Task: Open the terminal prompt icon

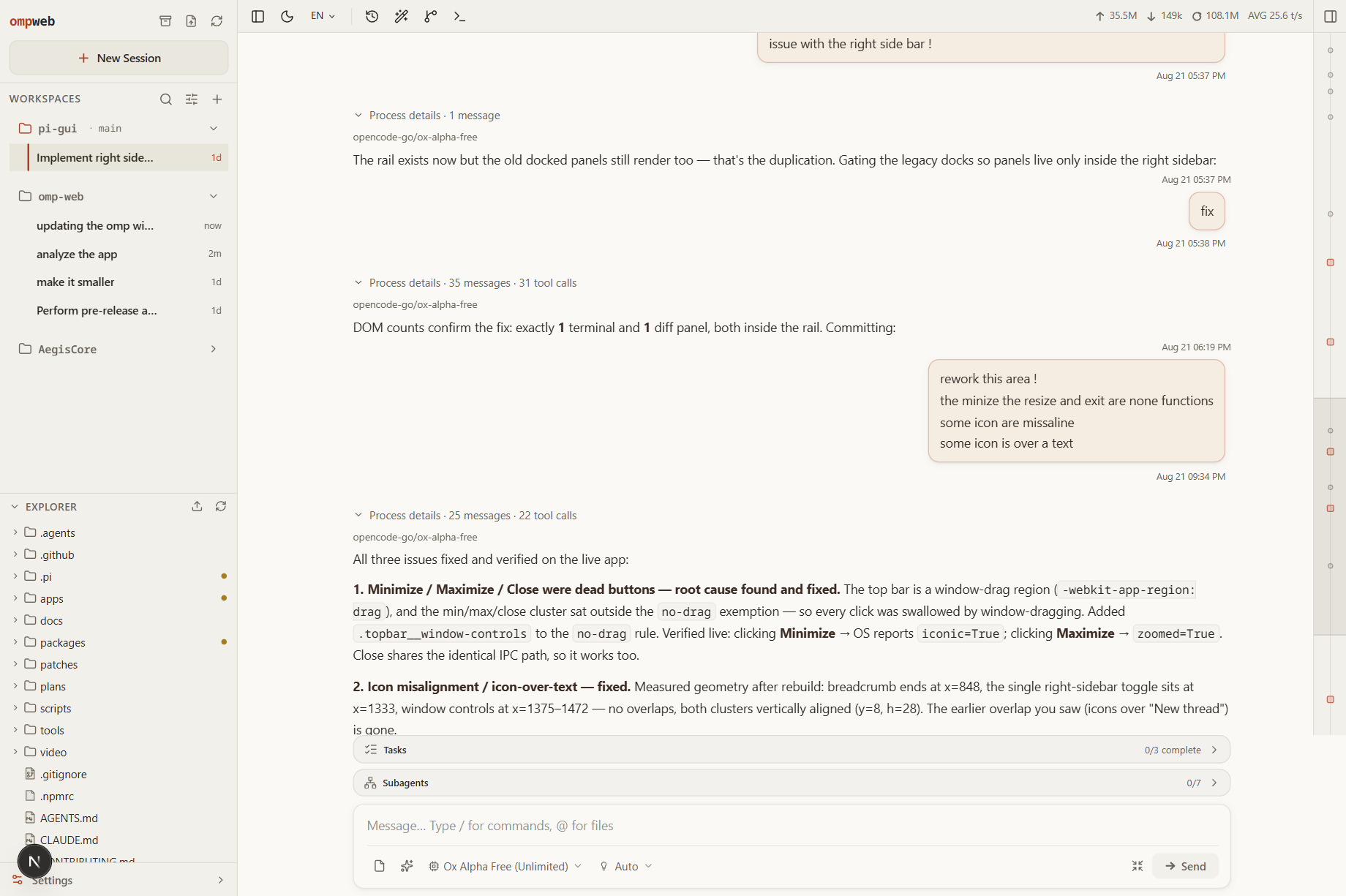Action: [x=459, y=16]
